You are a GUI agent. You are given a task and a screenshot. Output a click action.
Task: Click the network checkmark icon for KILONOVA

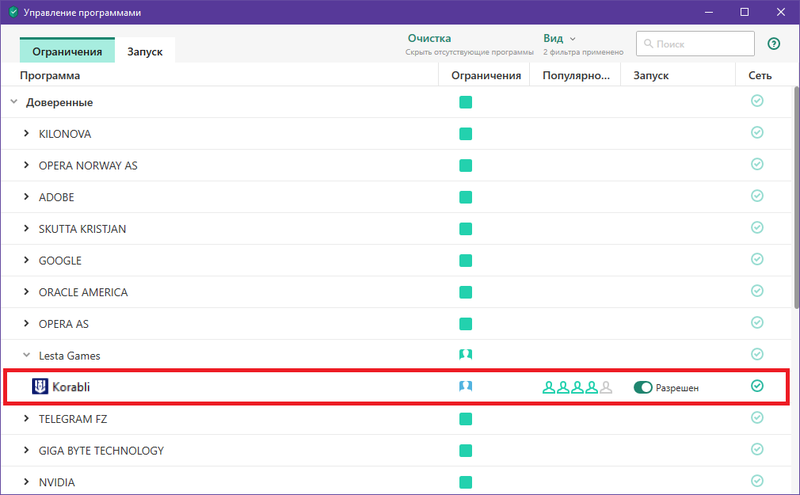coord(757,132)
